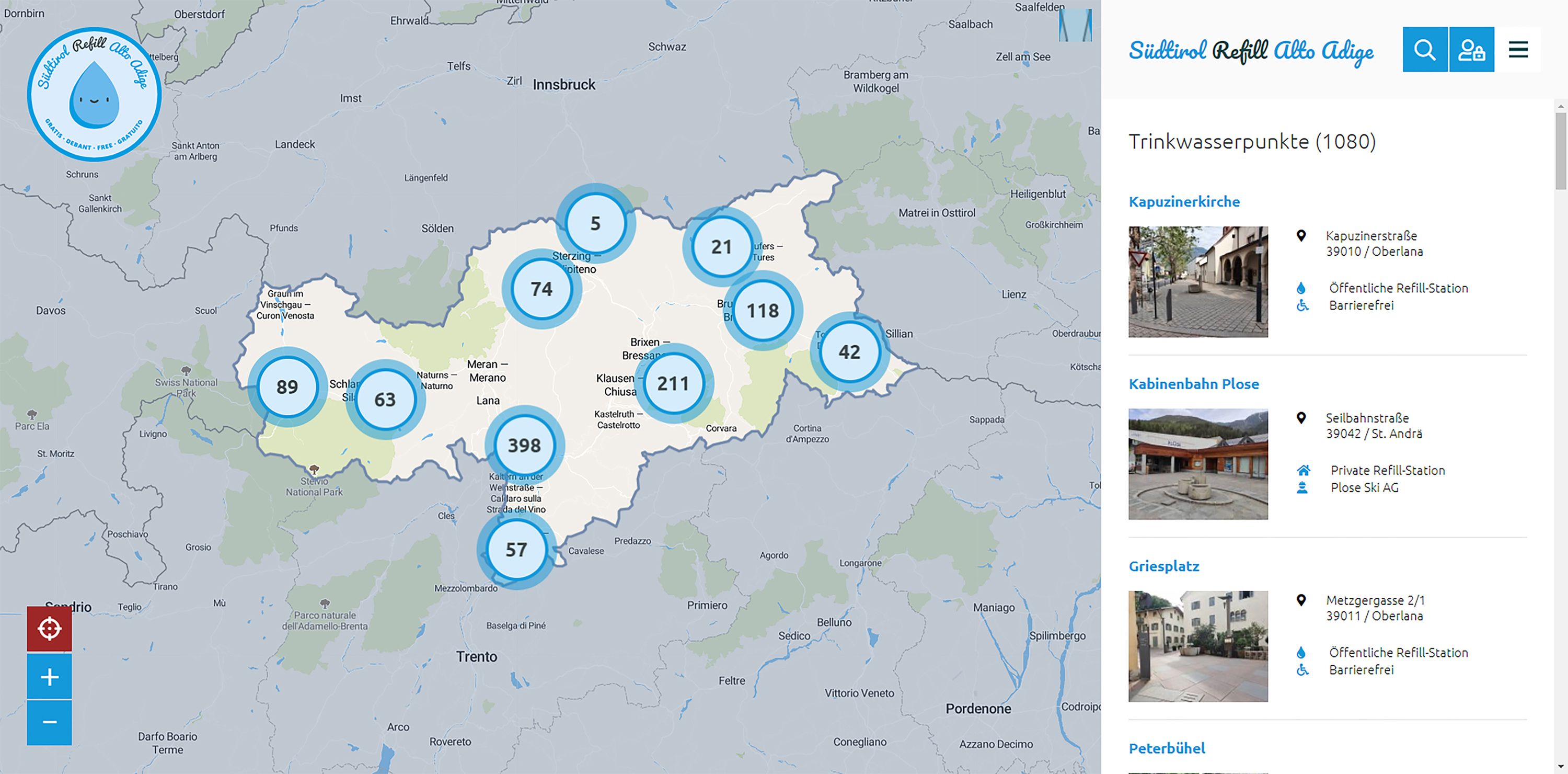Zoom out the map with minus button
Viewport: 1568px width, 774px height.
(49, 722)
